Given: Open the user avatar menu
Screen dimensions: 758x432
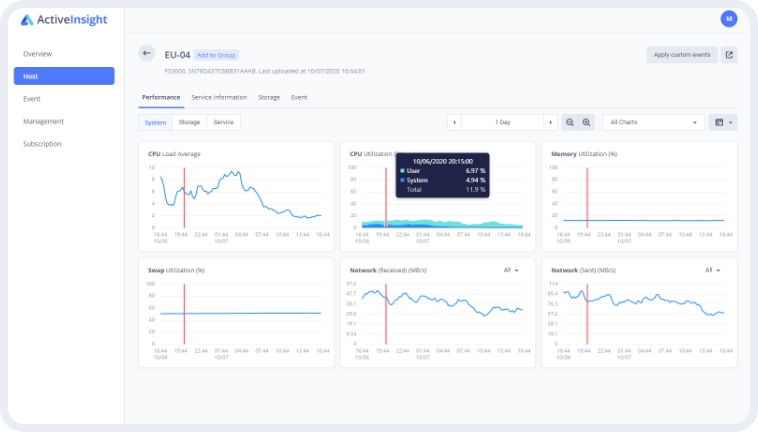Looking at the screenshot, I should 728,18.
